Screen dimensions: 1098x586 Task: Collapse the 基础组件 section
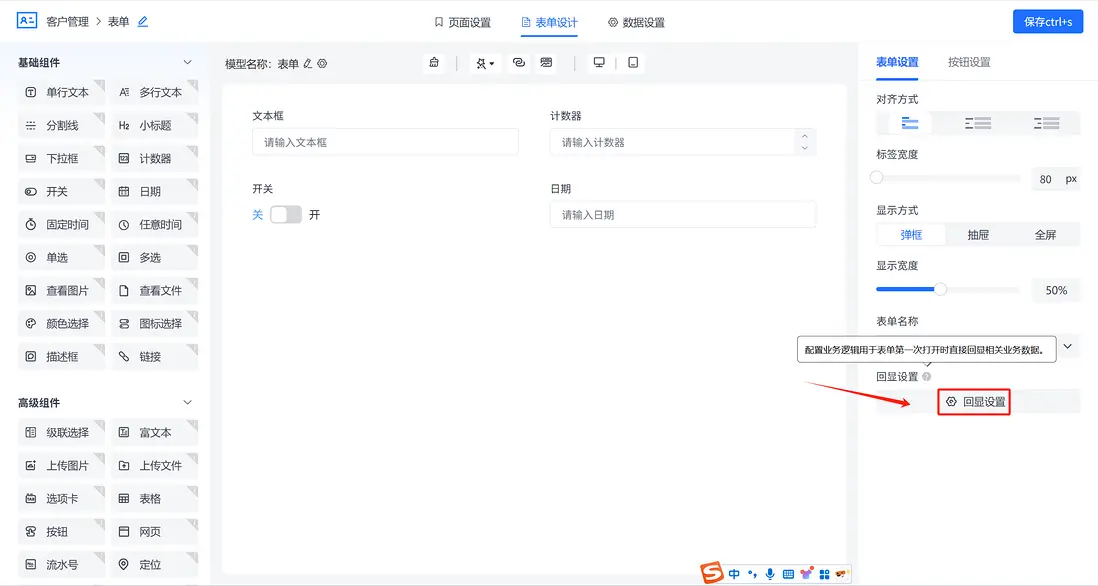pos(188,61)
